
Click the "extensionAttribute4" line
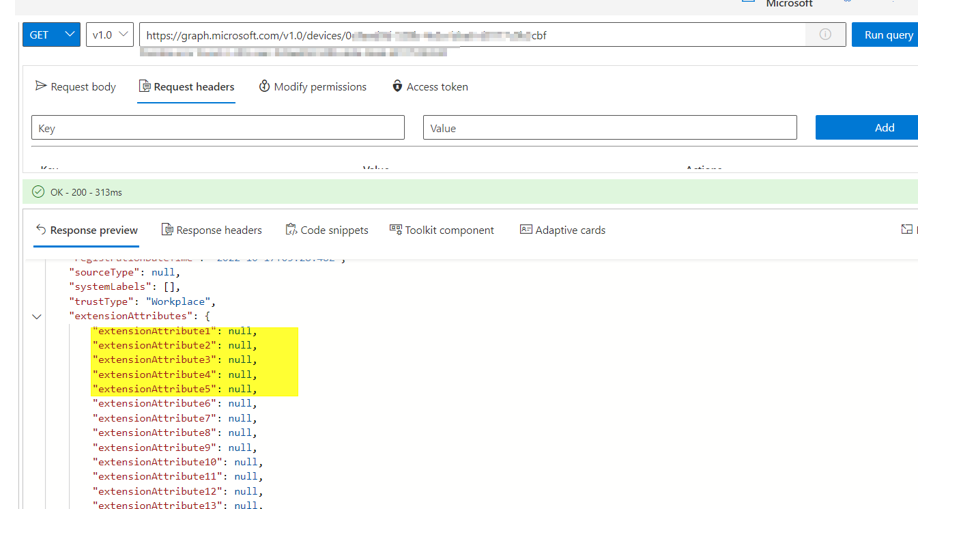click(174, 374)
